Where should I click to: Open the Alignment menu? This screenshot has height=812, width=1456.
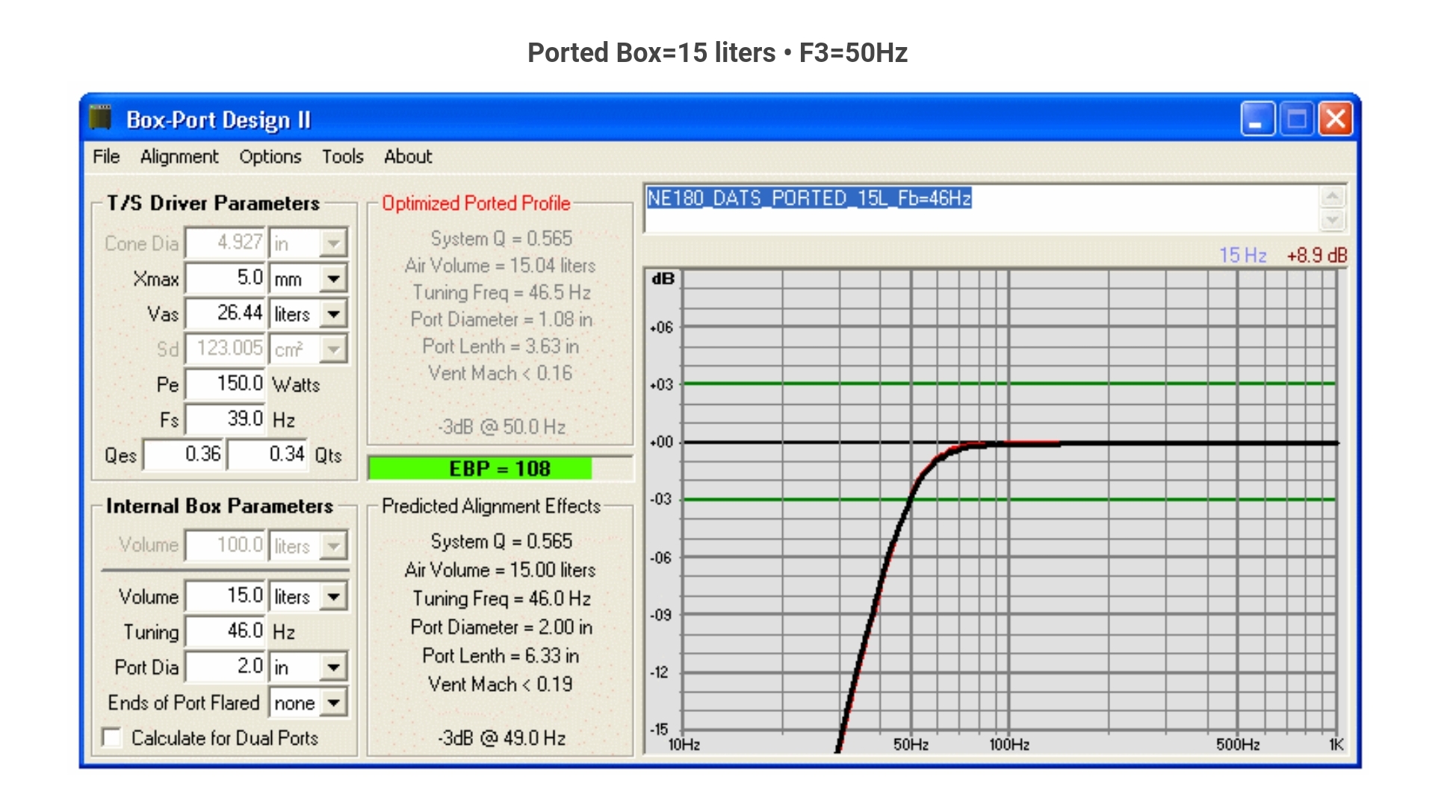[179, 156]
